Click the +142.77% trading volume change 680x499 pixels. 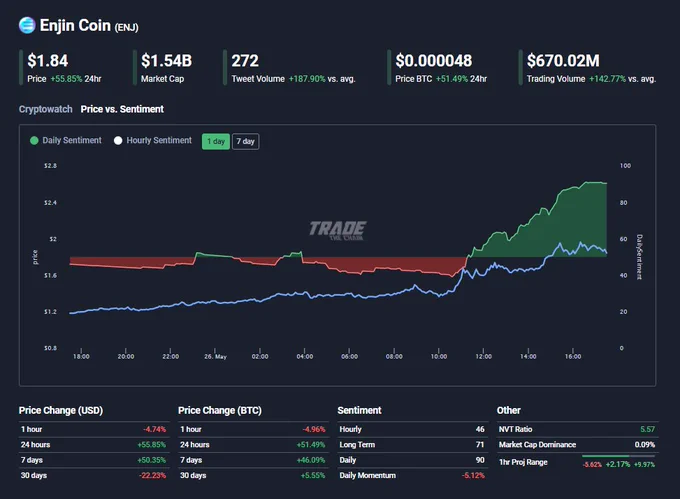[607, 79]
